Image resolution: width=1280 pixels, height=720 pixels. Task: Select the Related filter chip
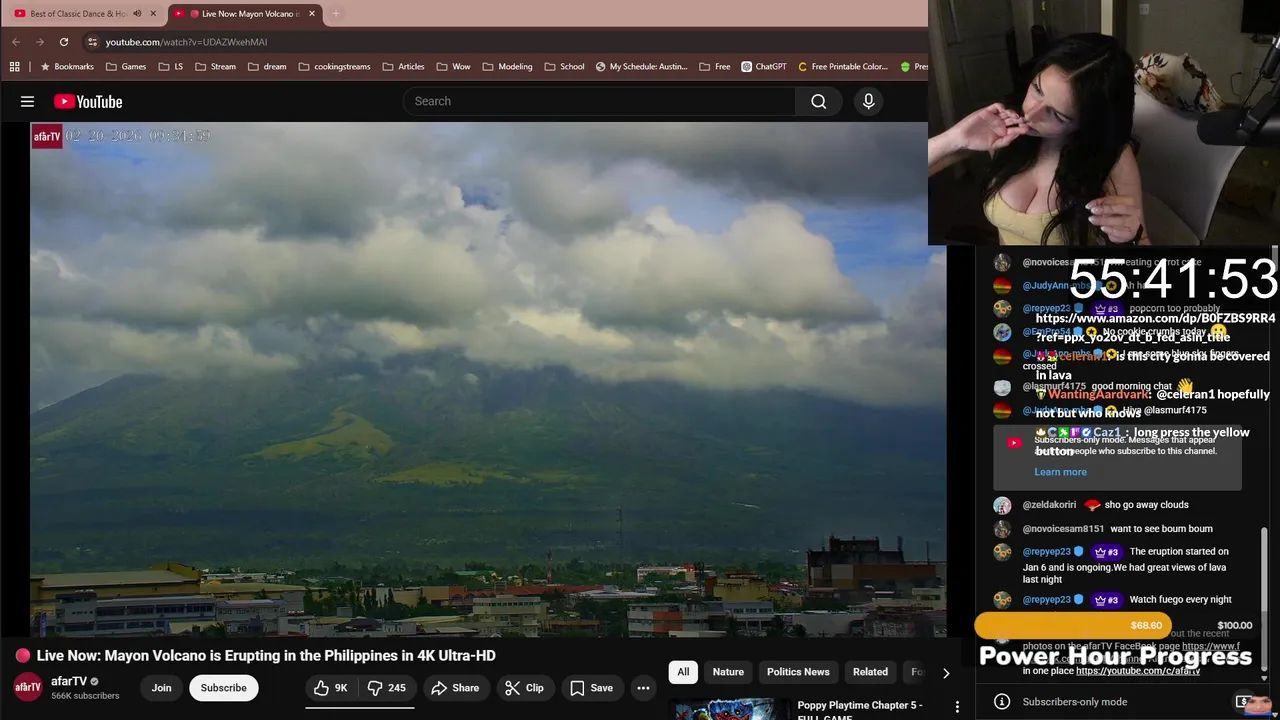coord(870,672)
